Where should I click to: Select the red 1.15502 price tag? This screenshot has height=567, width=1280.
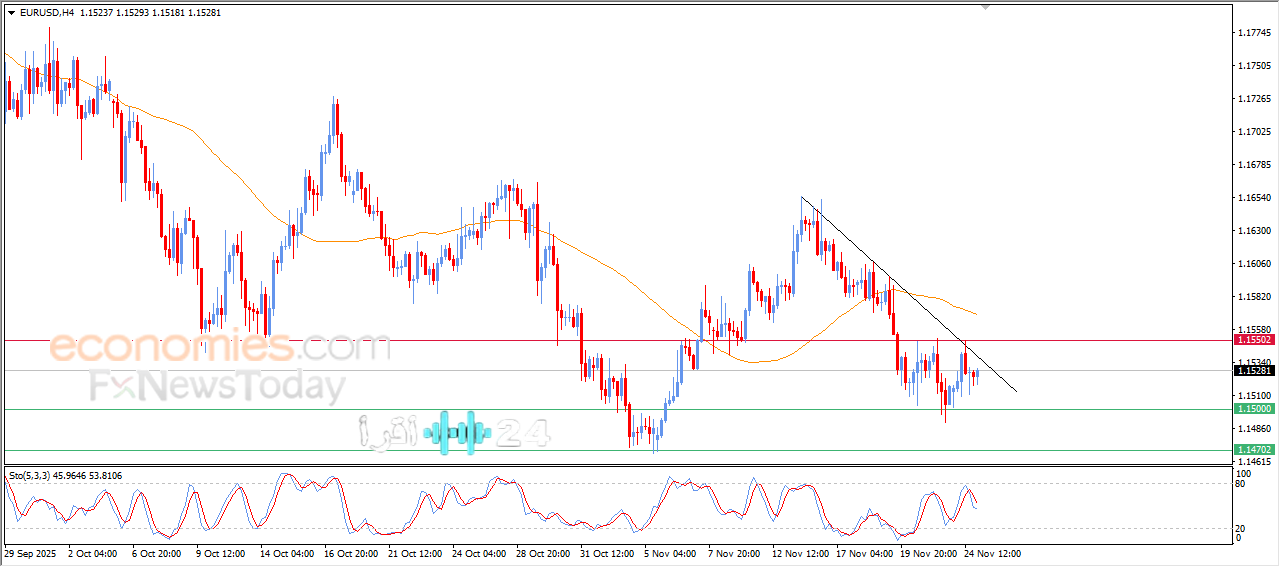(1254, 340)
